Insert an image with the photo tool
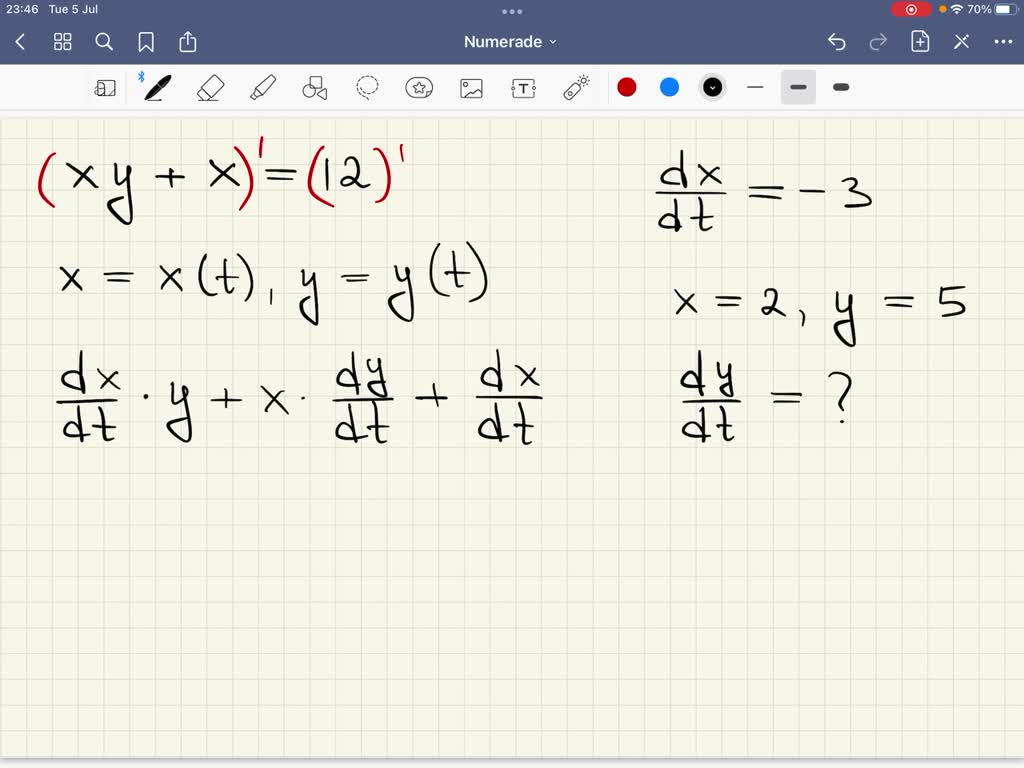The width and height of the screenshot is (1024, 768). (x=471, y=87)
